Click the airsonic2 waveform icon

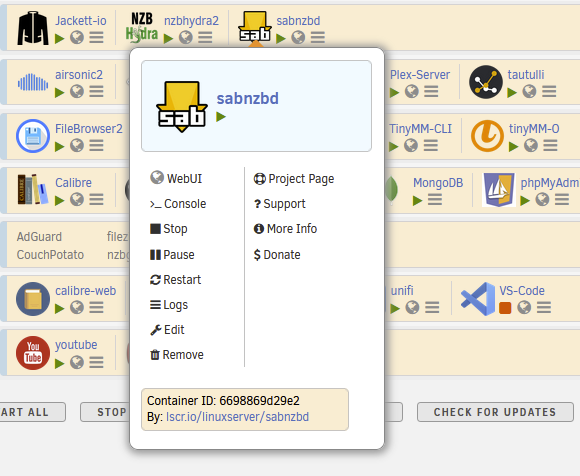point(33,82)
